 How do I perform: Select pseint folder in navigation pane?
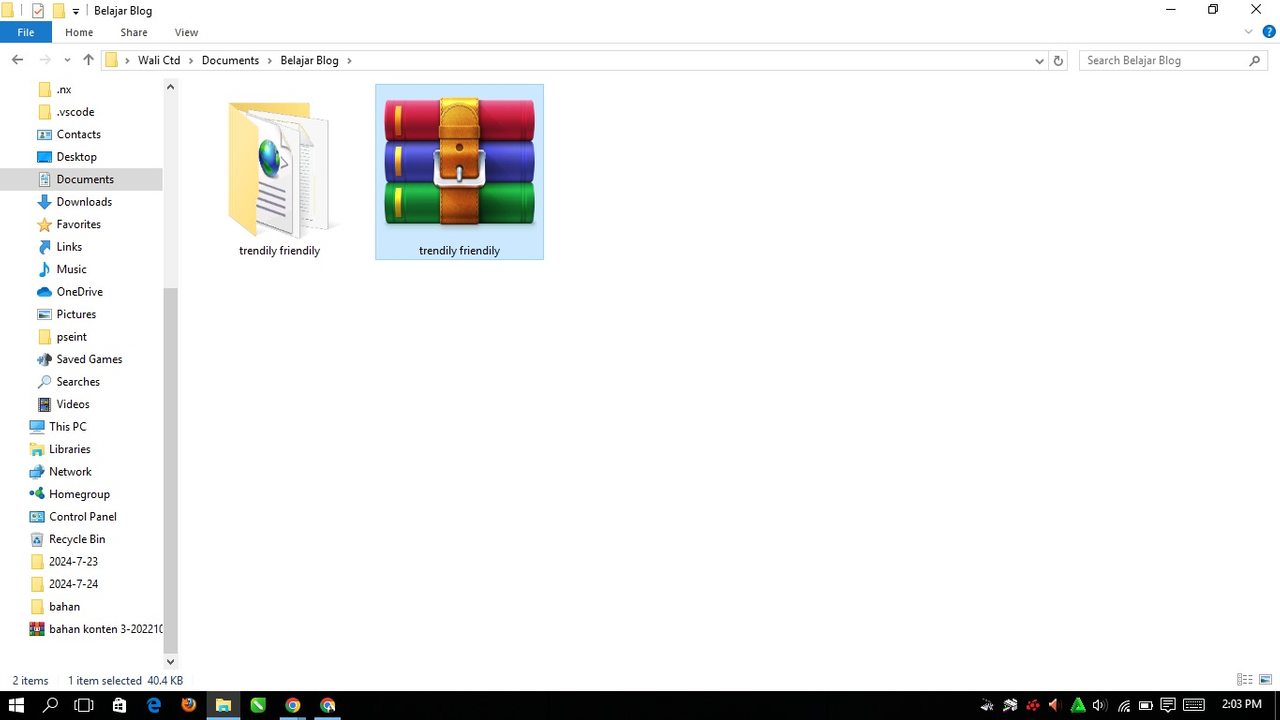click(x=71, y=337)
